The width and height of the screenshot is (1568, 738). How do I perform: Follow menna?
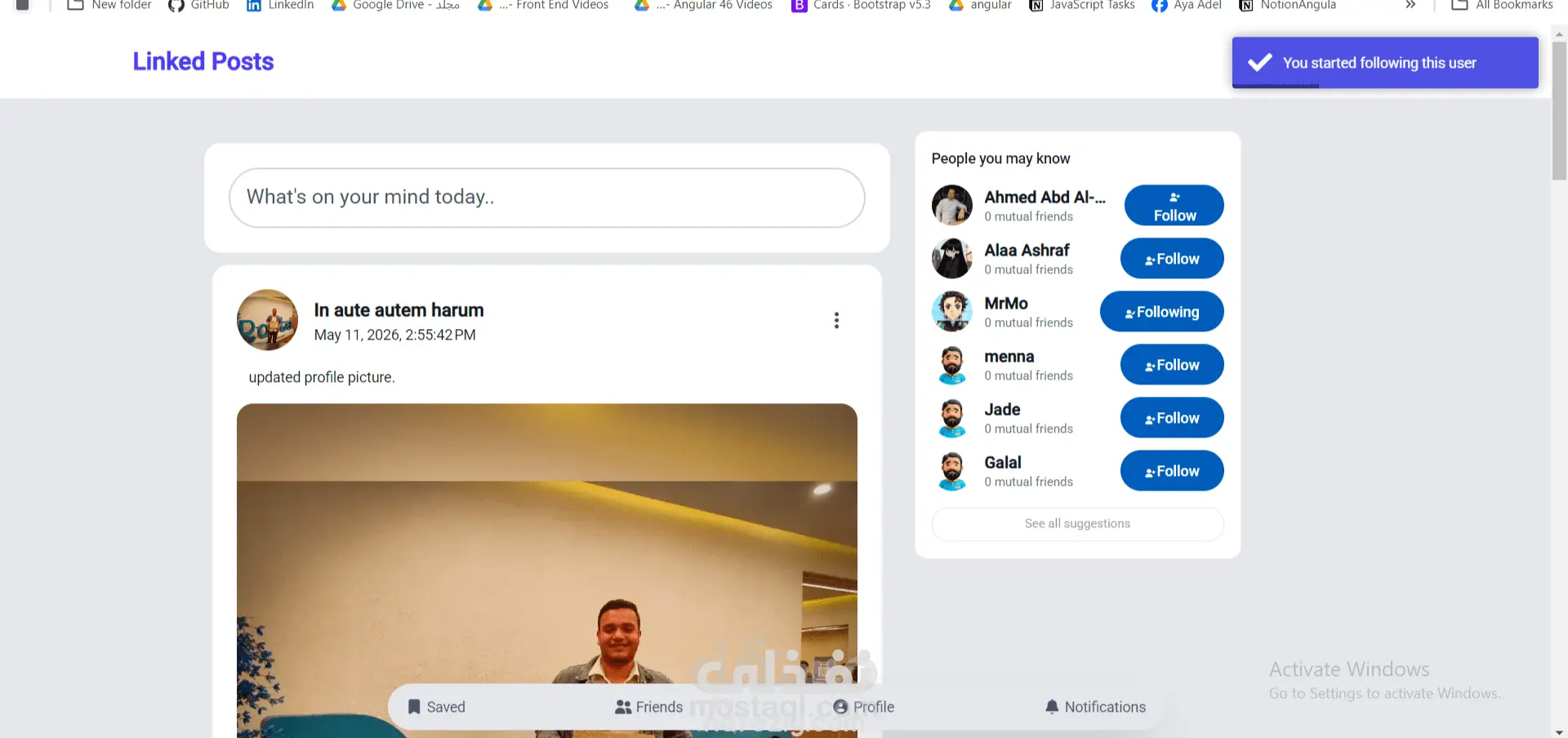pyautogui.click(x=1172, y=365)
